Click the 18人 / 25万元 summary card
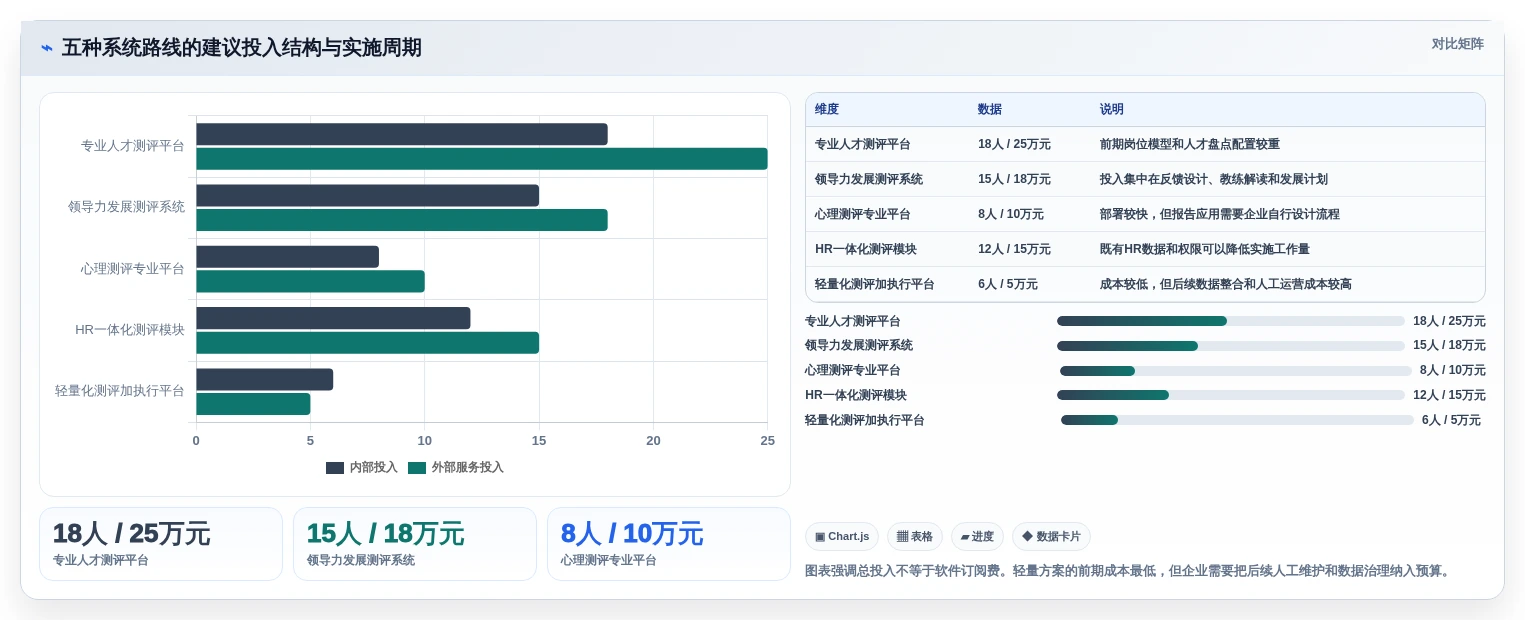Image resolution: width=1525 pixels, height=620 pixels. [x=161, y=544]
